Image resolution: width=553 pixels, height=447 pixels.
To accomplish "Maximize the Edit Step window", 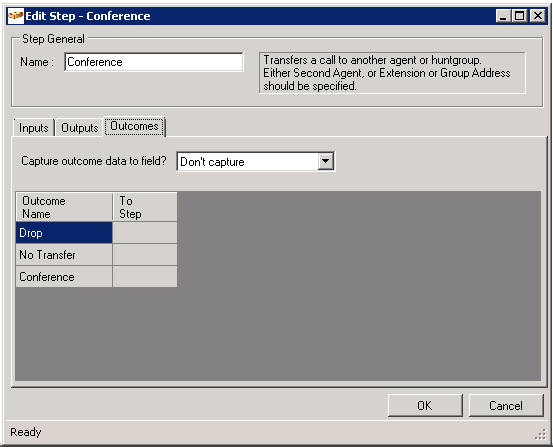I will pos(520,16).
